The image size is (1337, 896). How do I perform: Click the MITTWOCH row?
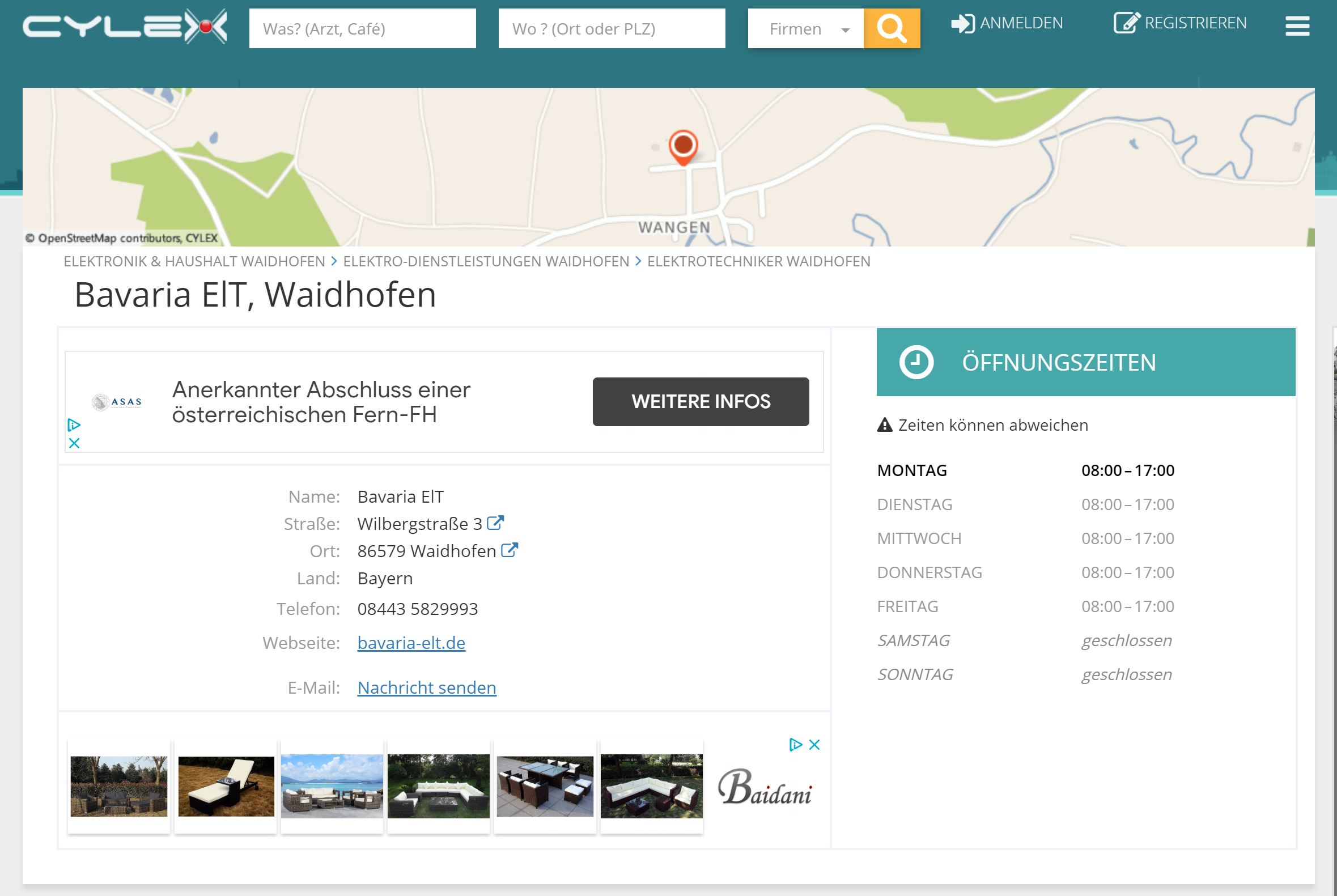(1026, 538)
